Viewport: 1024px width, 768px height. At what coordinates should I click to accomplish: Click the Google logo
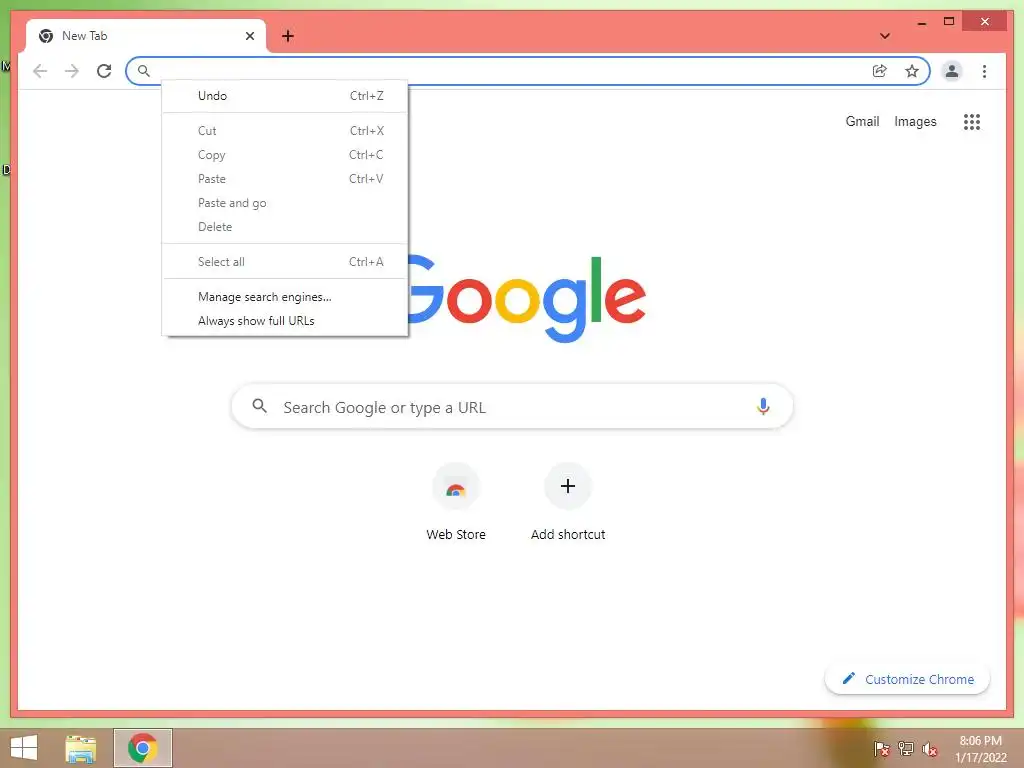526,299
